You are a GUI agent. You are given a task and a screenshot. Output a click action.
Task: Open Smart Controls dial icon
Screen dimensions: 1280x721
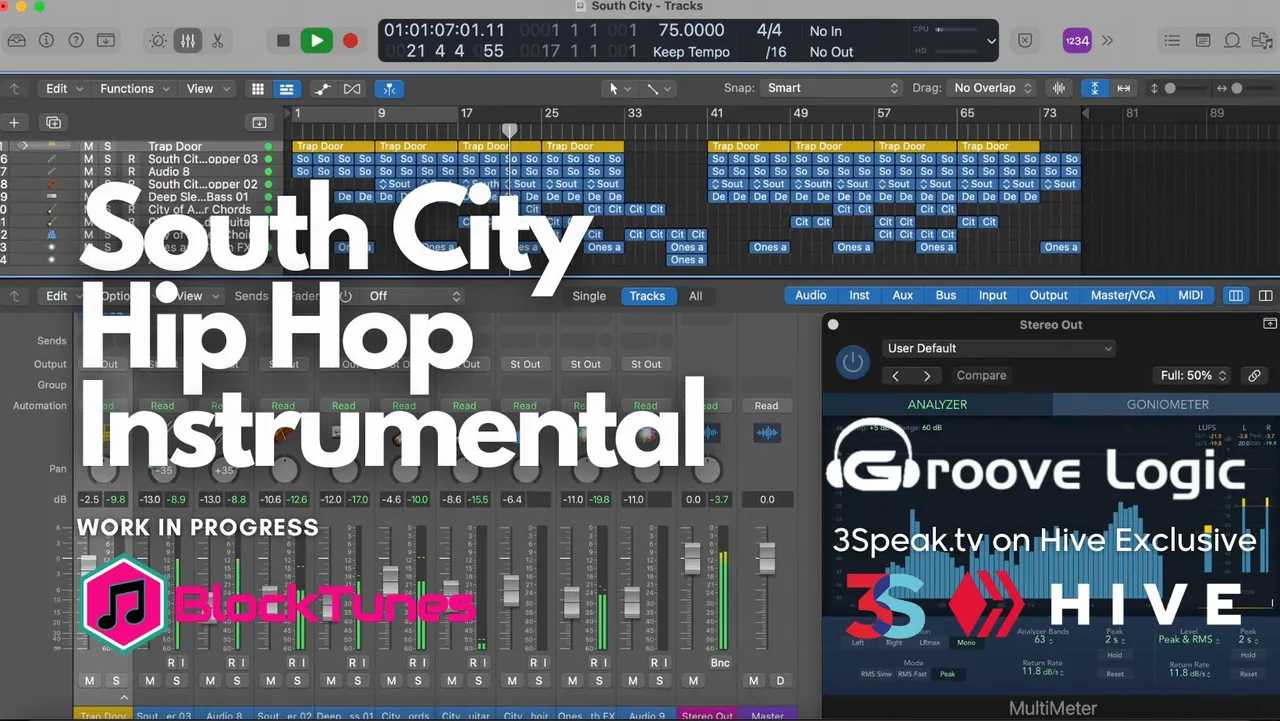(158, 41)
